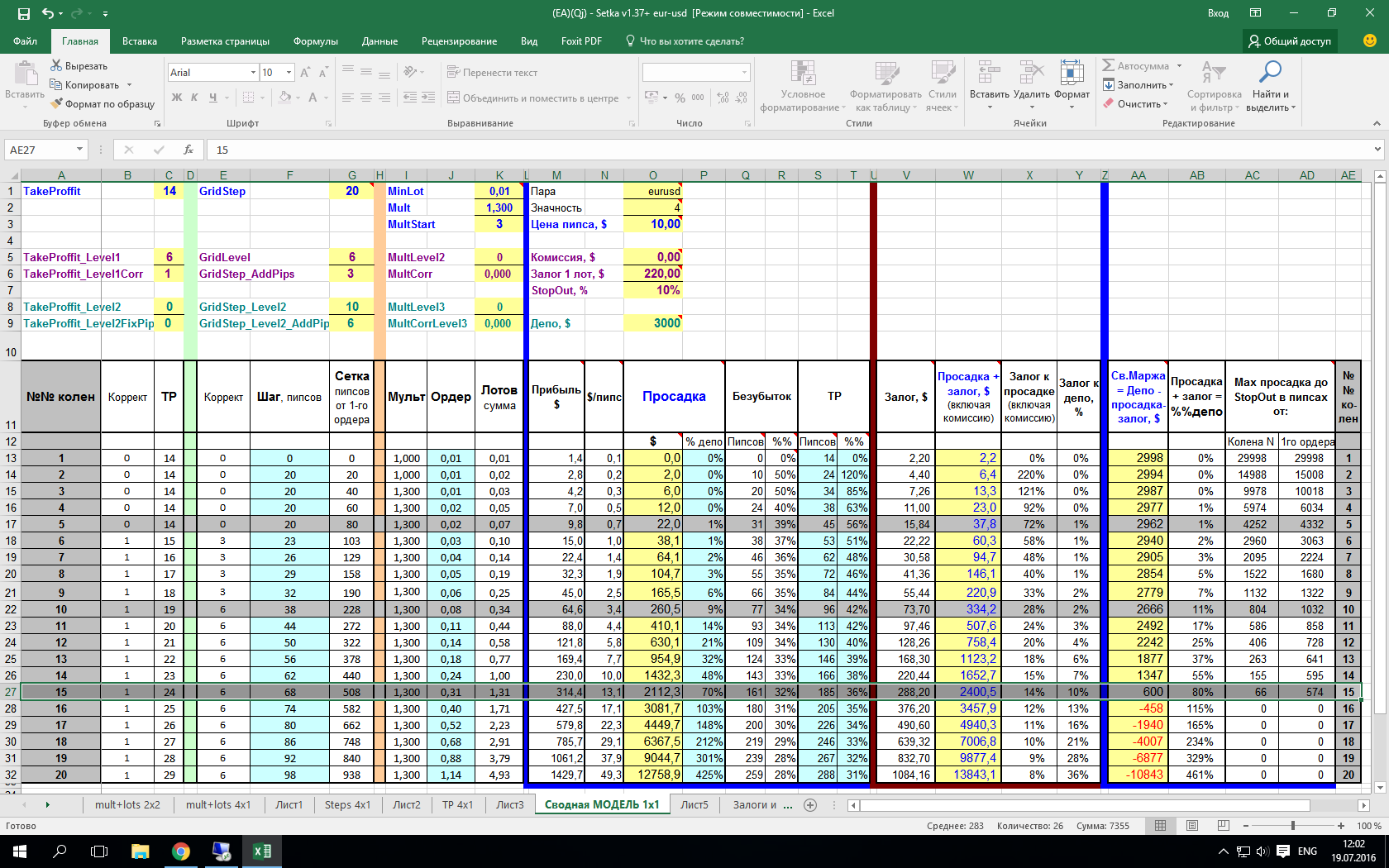The height and width of the screenshot is (868, 1389).
Task: Switch to the Данные ribbon tab
Action: (x=379, y=41)
